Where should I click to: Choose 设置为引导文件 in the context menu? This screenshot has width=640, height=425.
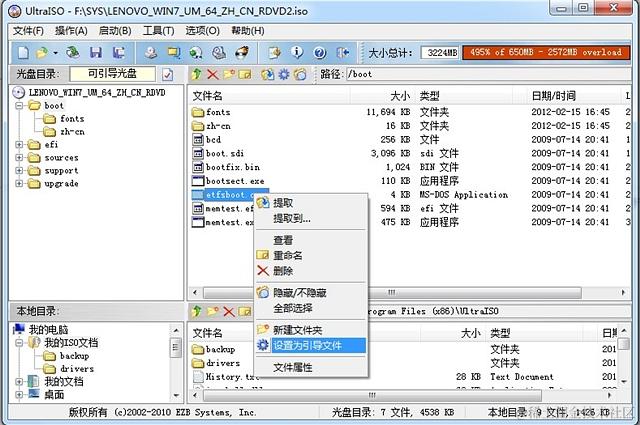[x=310, y=346]
